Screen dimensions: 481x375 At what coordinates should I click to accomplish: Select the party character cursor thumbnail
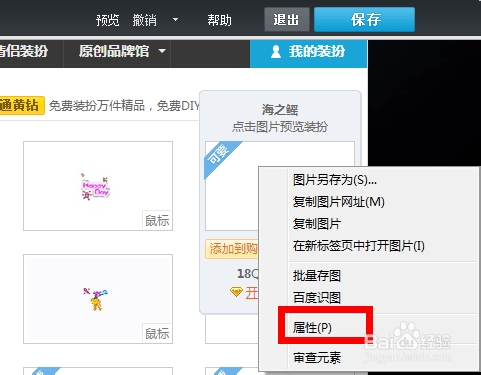point(98,299)
